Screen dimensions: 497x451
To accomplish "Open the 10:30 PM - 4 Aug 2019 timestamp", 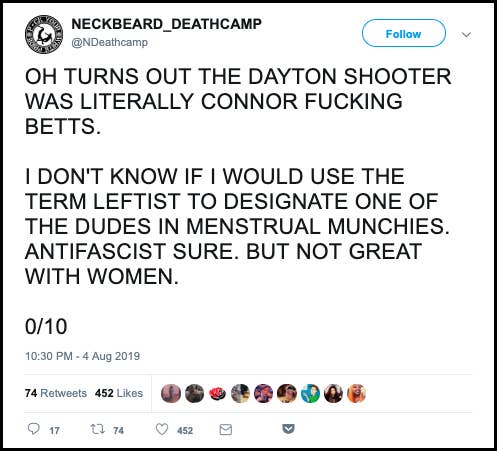I will 82,356.
